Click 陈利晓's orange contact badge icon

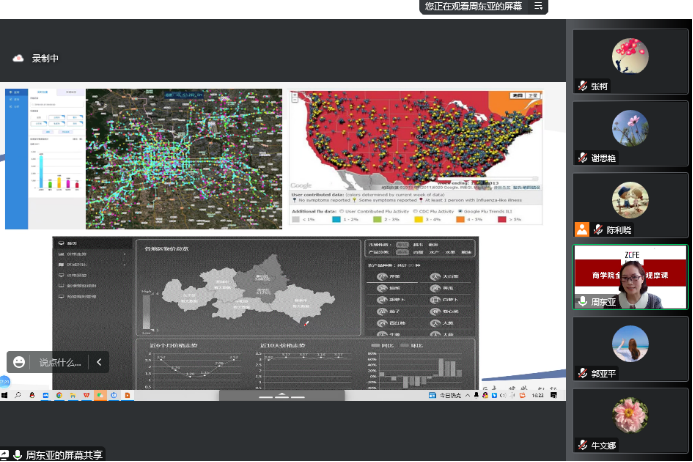[x=581, y=229]
